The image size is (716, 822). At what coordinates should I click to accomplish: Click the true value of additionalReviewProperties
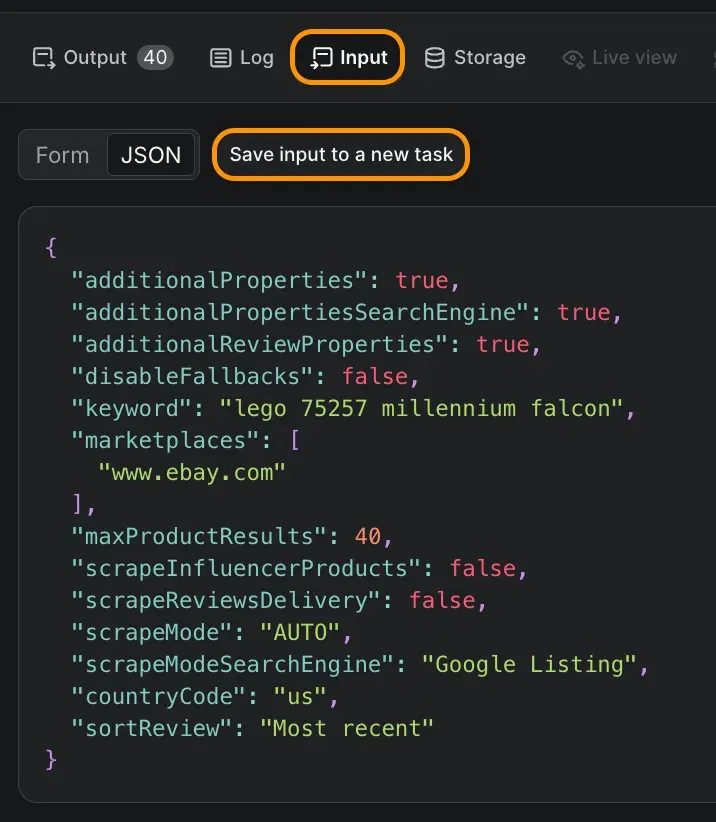502,344
